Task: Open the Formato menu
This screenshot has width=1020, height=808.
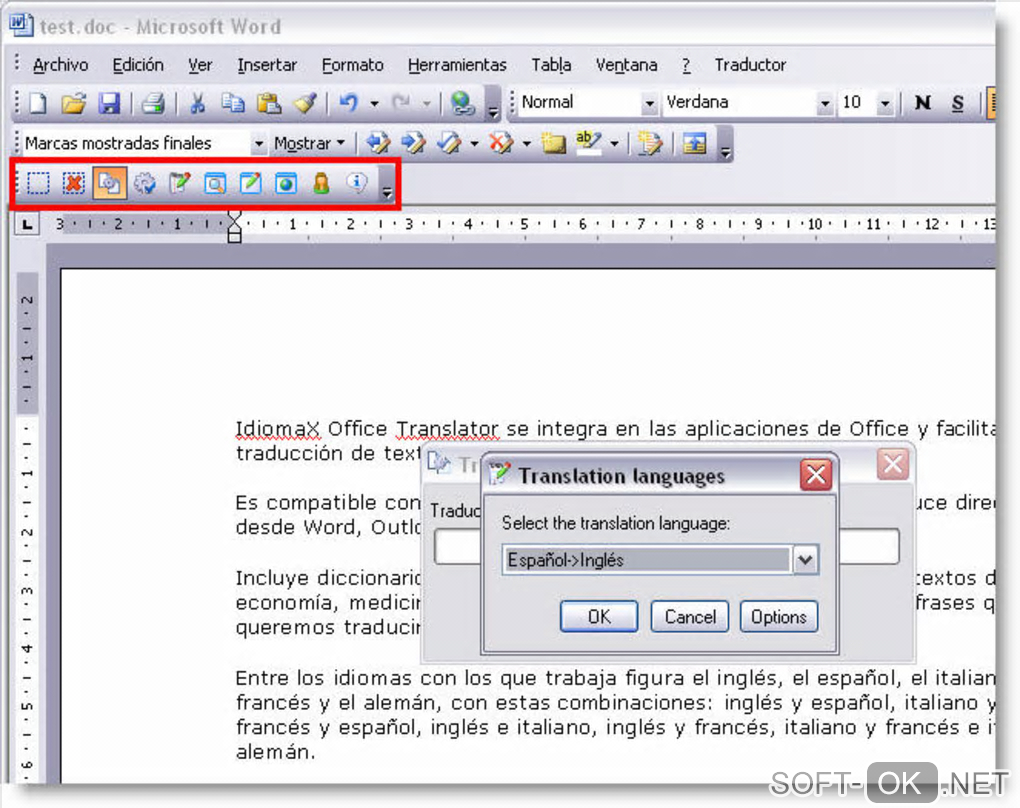Action: (x=353, y=65)
